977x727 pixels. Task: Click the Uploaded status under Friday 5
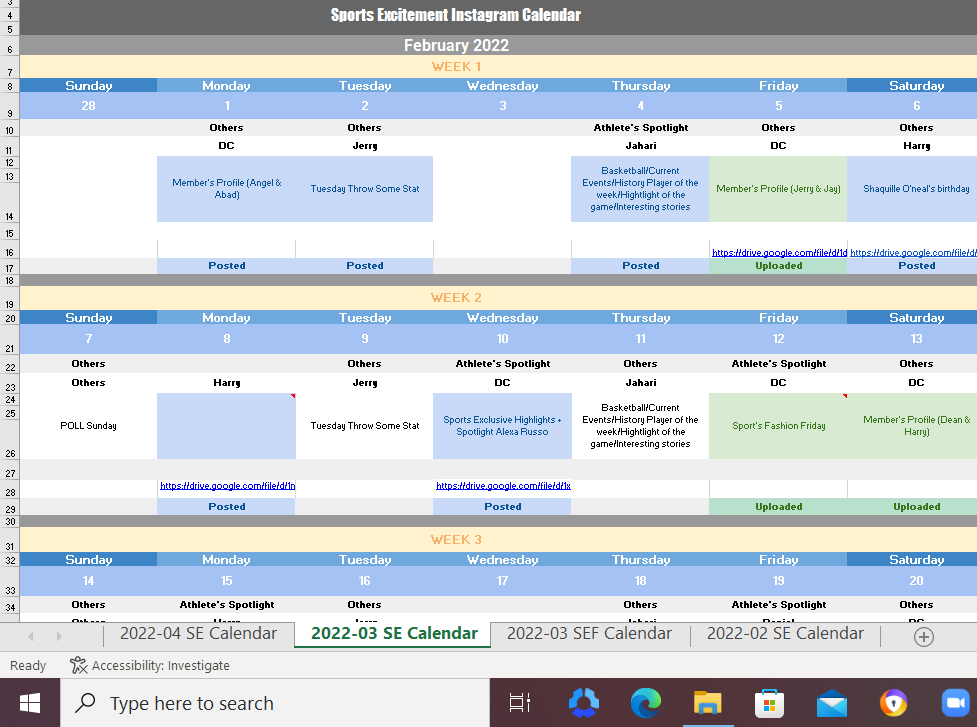coord(778,265)
